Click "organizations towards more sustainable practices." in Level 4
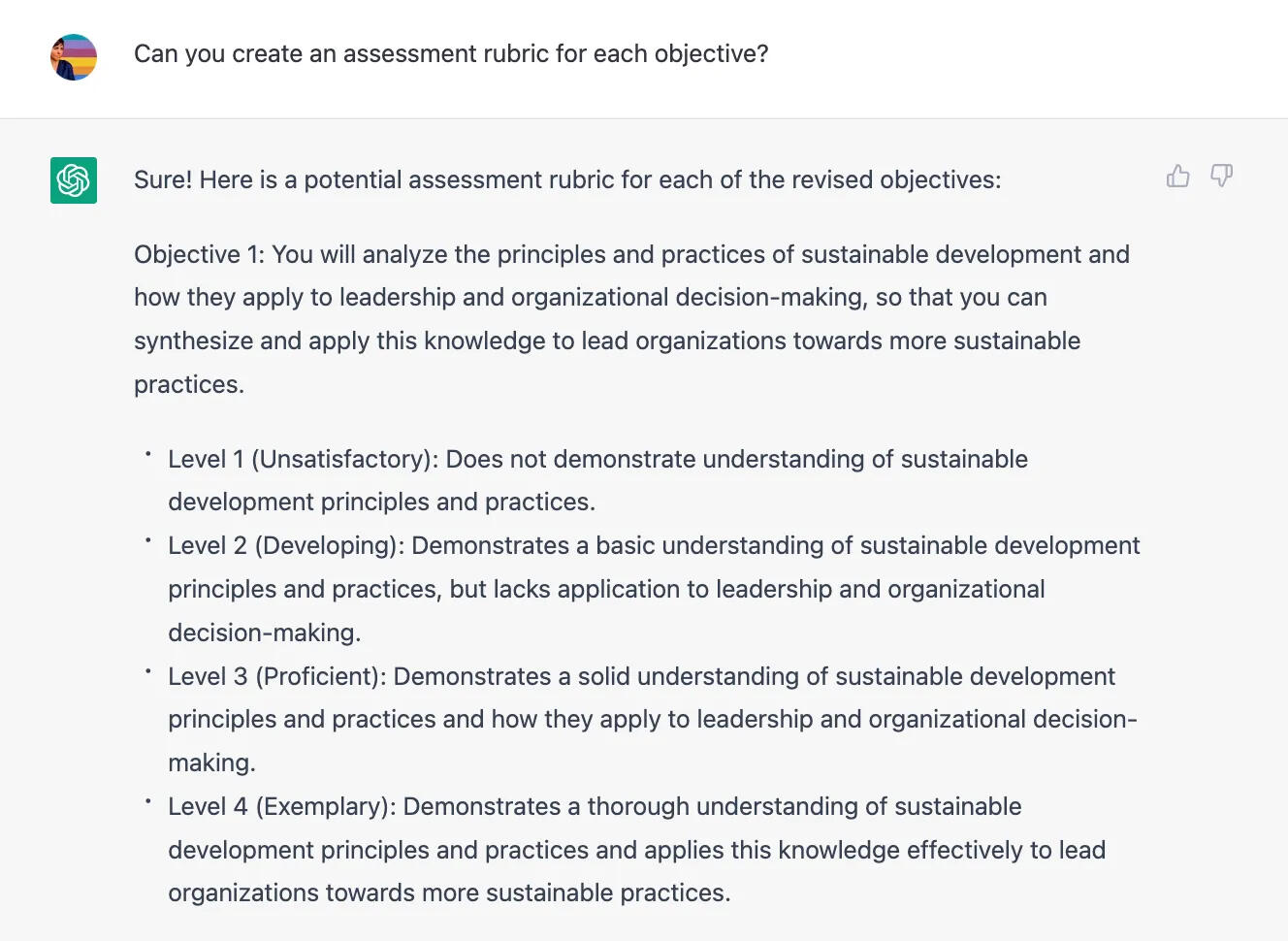Viewport: 1288px width, 941px height. (449, 893)
